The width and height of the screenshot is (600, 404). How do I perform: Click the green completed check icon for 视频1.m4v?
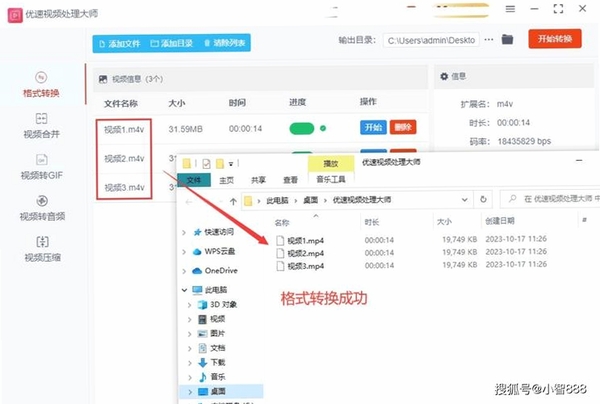tap(323, 129)
